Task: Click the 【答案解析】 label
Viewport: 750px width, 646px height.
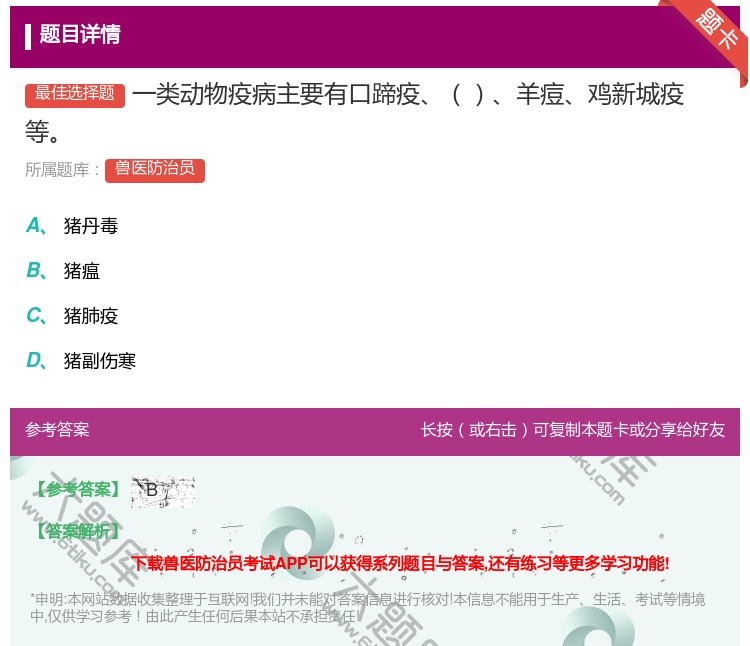Action: point(77,531)
